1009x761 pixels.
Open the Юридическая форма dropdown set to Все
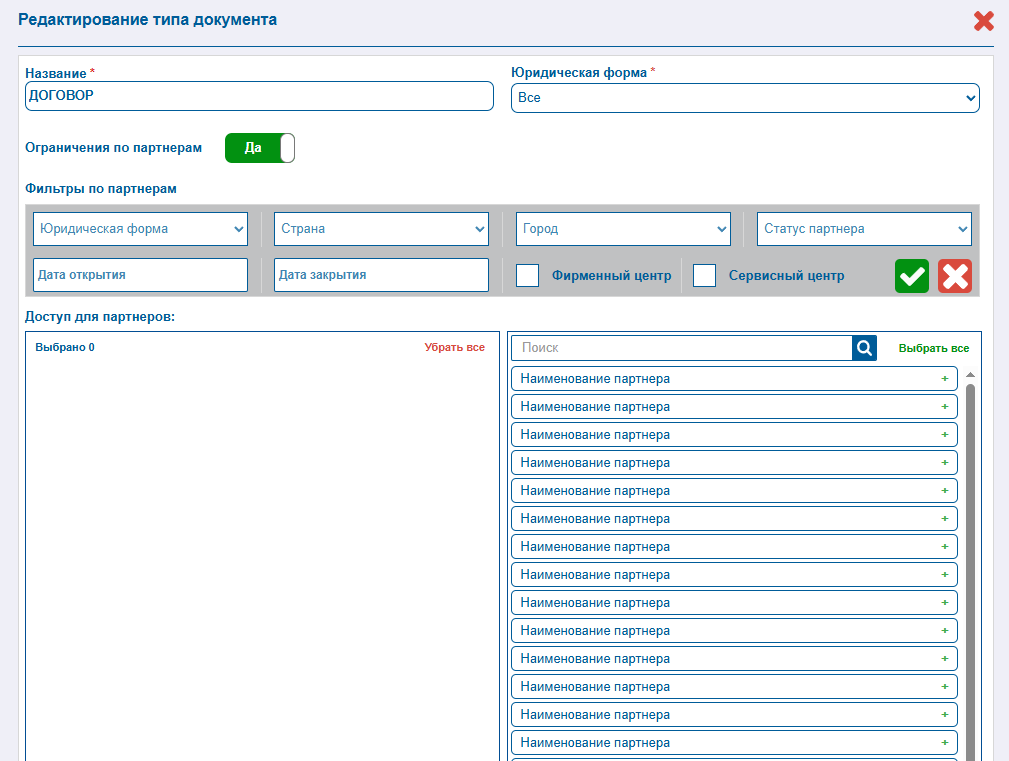click(745, 98)
